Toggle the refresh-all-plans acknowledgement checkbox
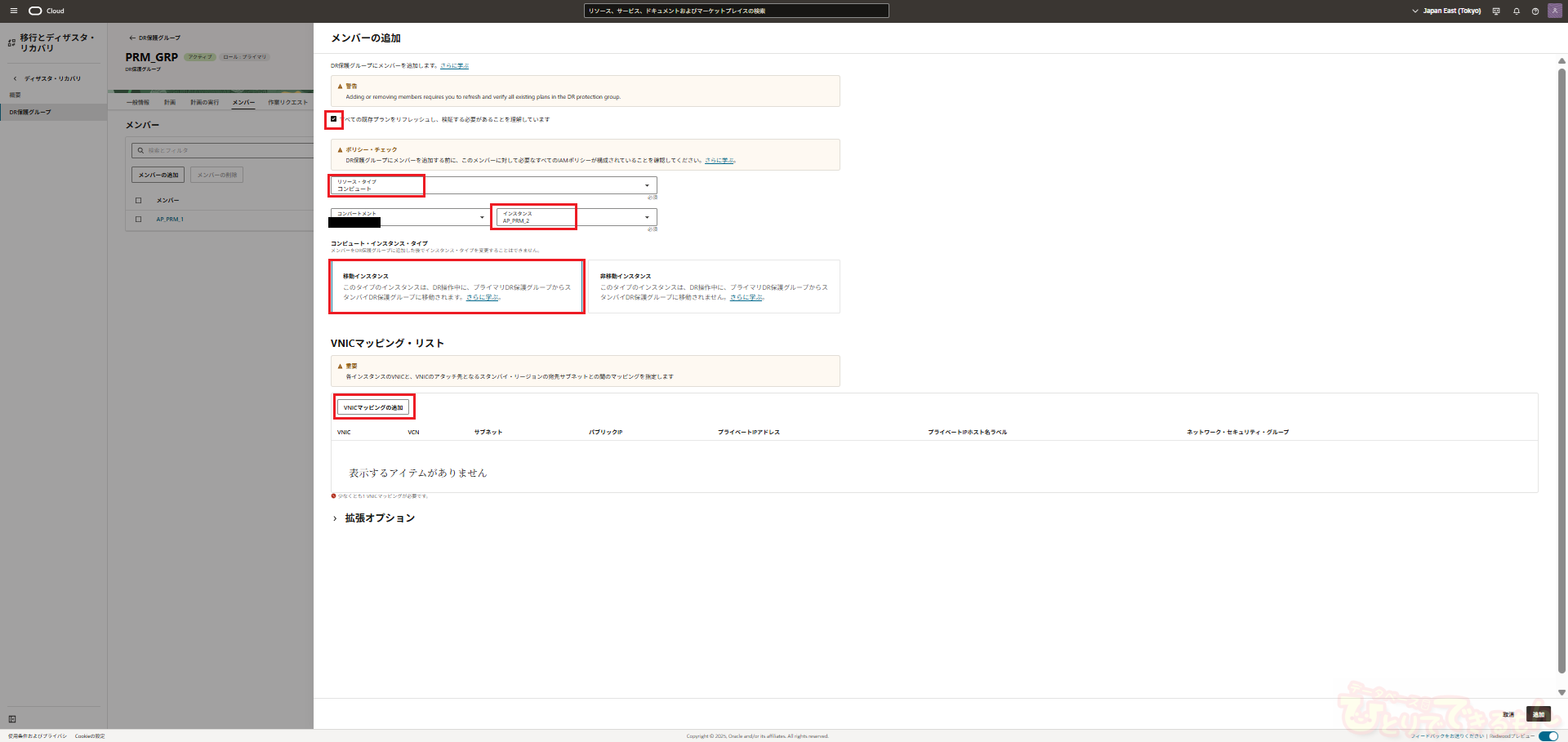Screen dimensions: 1568x742 (334, 119)
